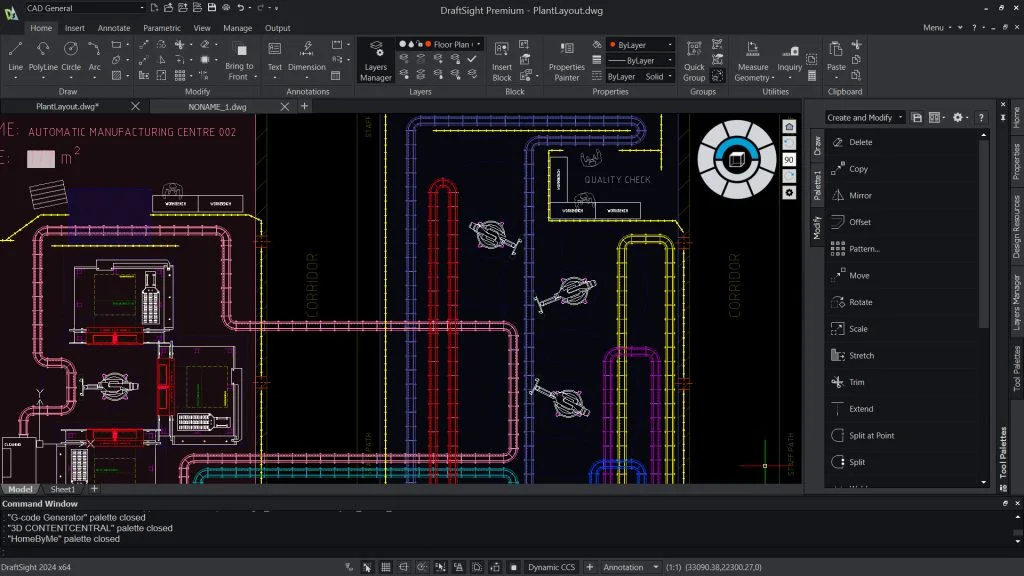Open the Layers Manager
Viewport: 1024px width, 576px height.
pyautogui.click(x=375, y=59)
